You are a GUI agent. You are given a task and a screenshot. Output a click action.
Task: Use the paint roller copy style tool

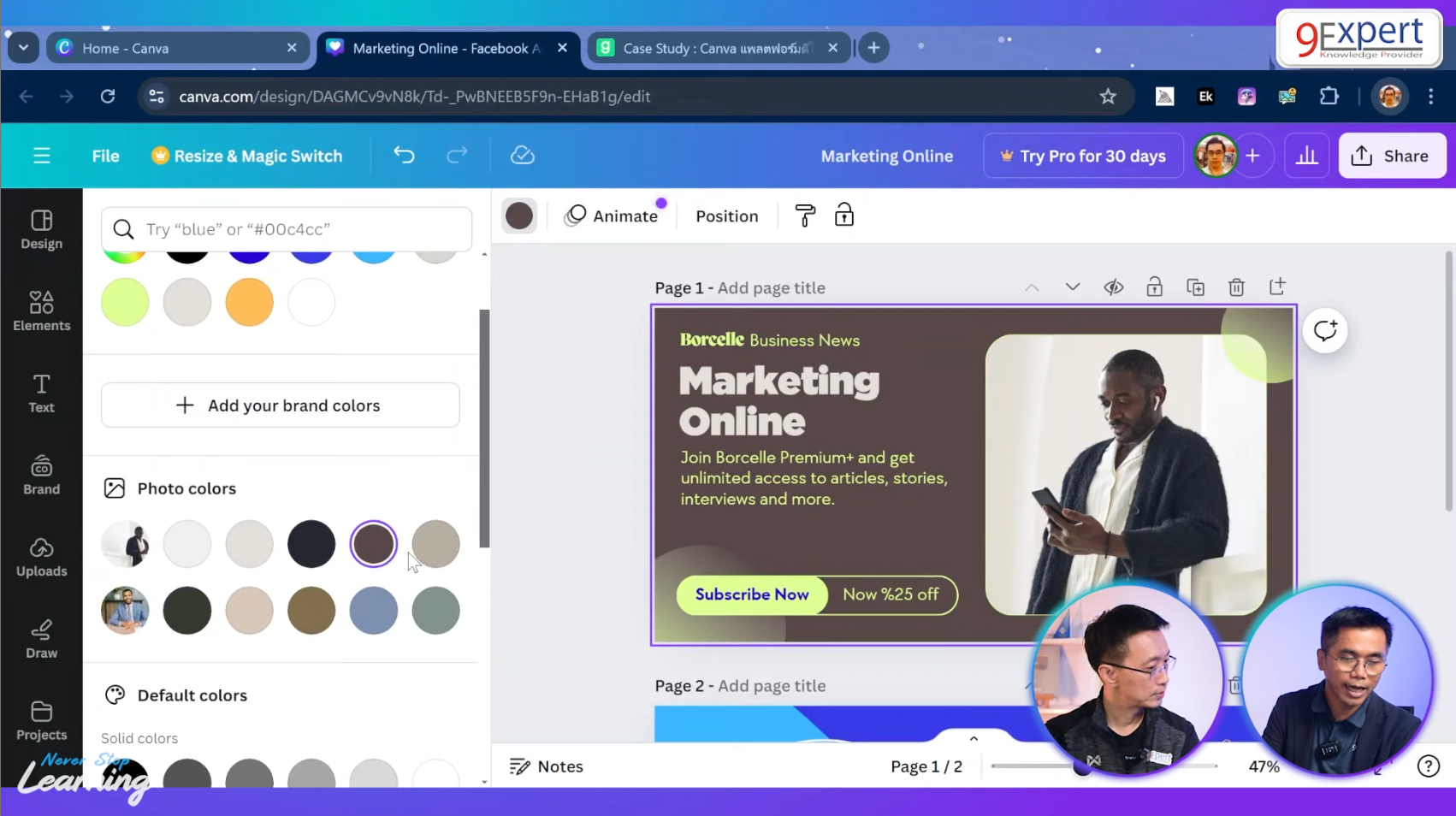click(804, 216)
